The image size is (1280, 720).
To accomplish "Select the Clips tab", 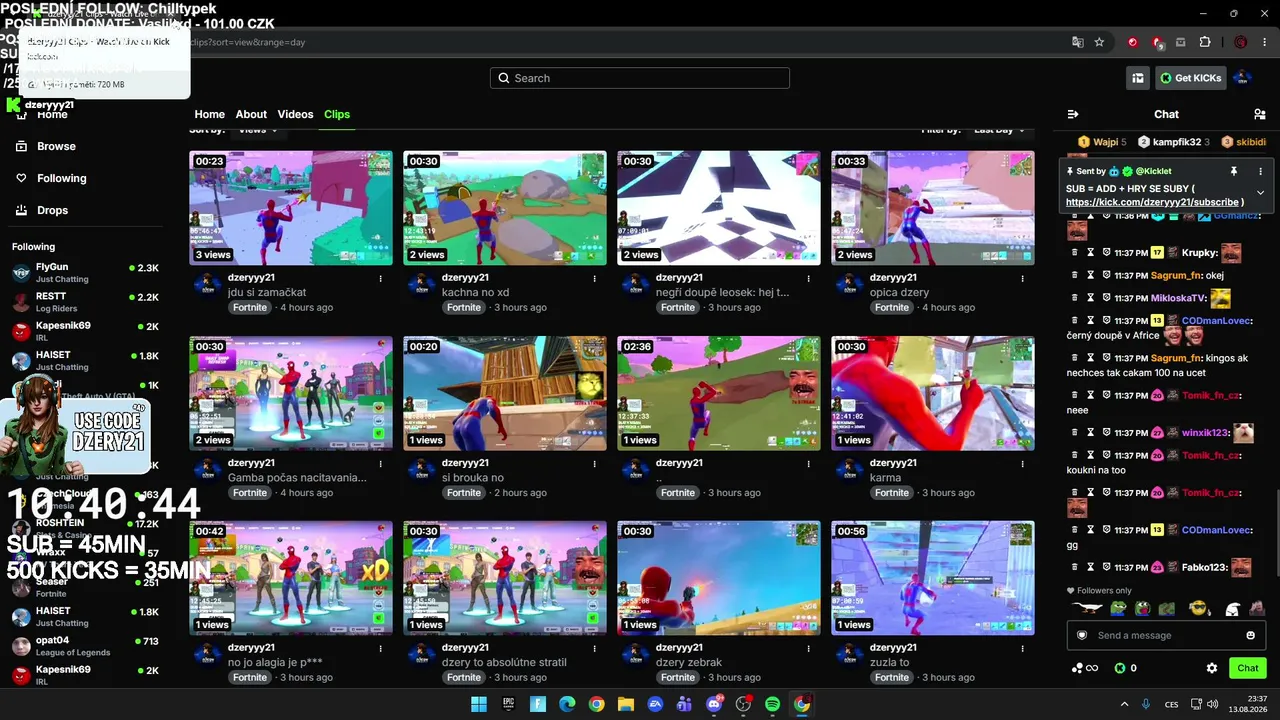I will (x=337, y=114).
